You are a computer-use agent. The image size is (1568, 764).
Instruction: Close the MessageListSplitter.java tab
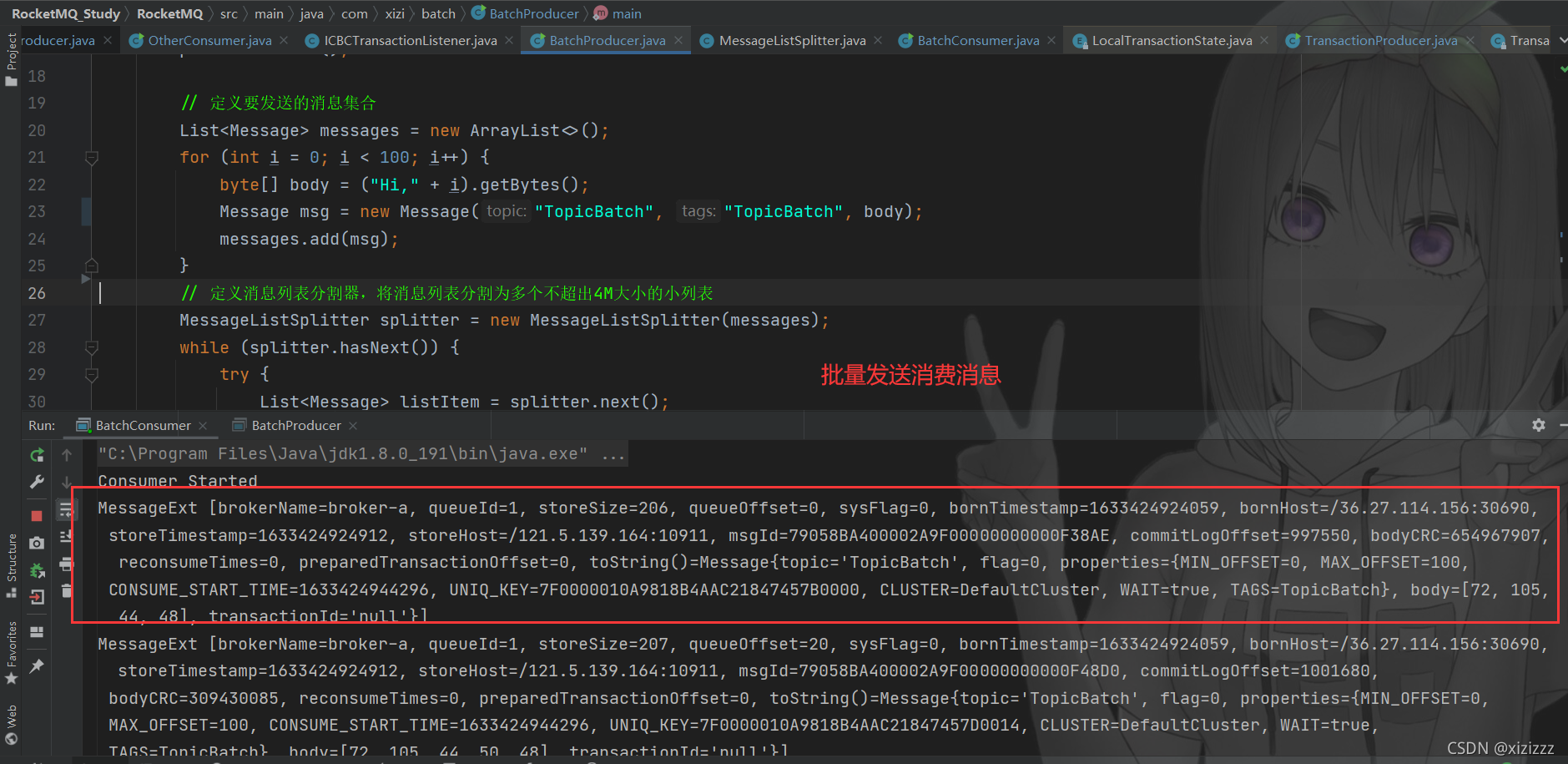click(x=878, y=40)
